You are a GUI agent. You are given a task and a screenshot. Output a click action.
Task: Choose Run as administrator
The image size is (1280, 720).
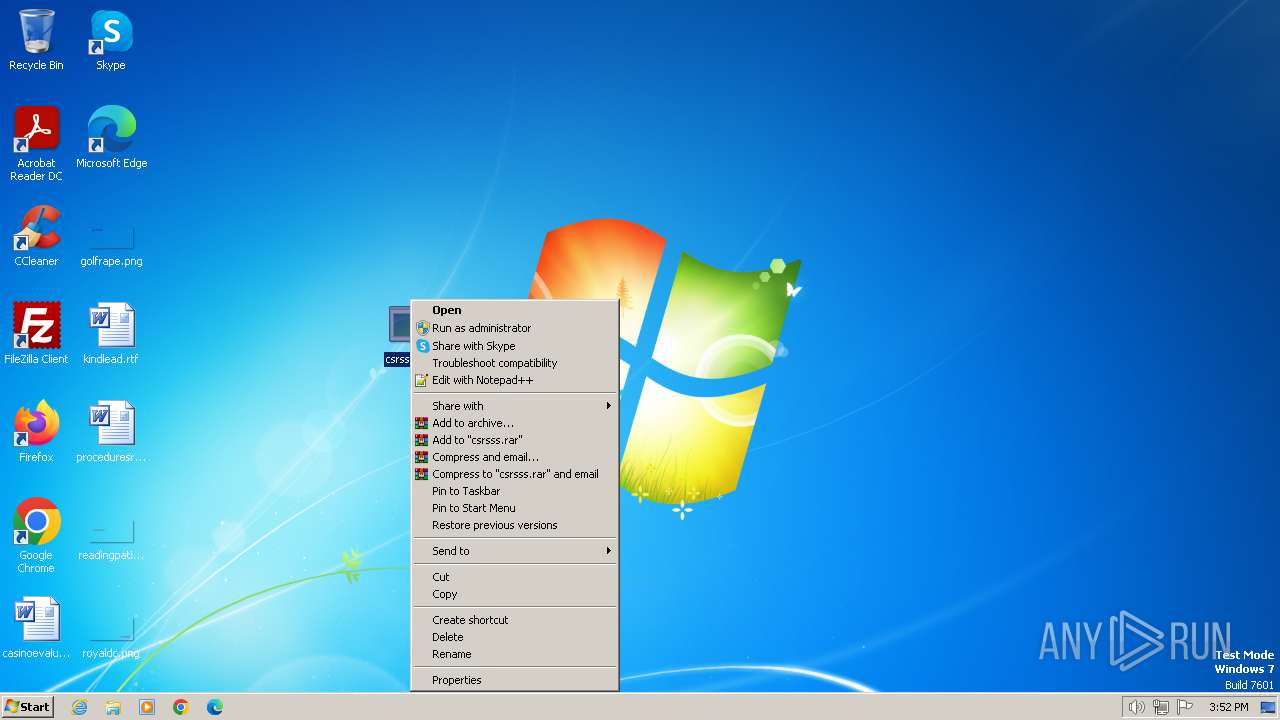(514, 328)
